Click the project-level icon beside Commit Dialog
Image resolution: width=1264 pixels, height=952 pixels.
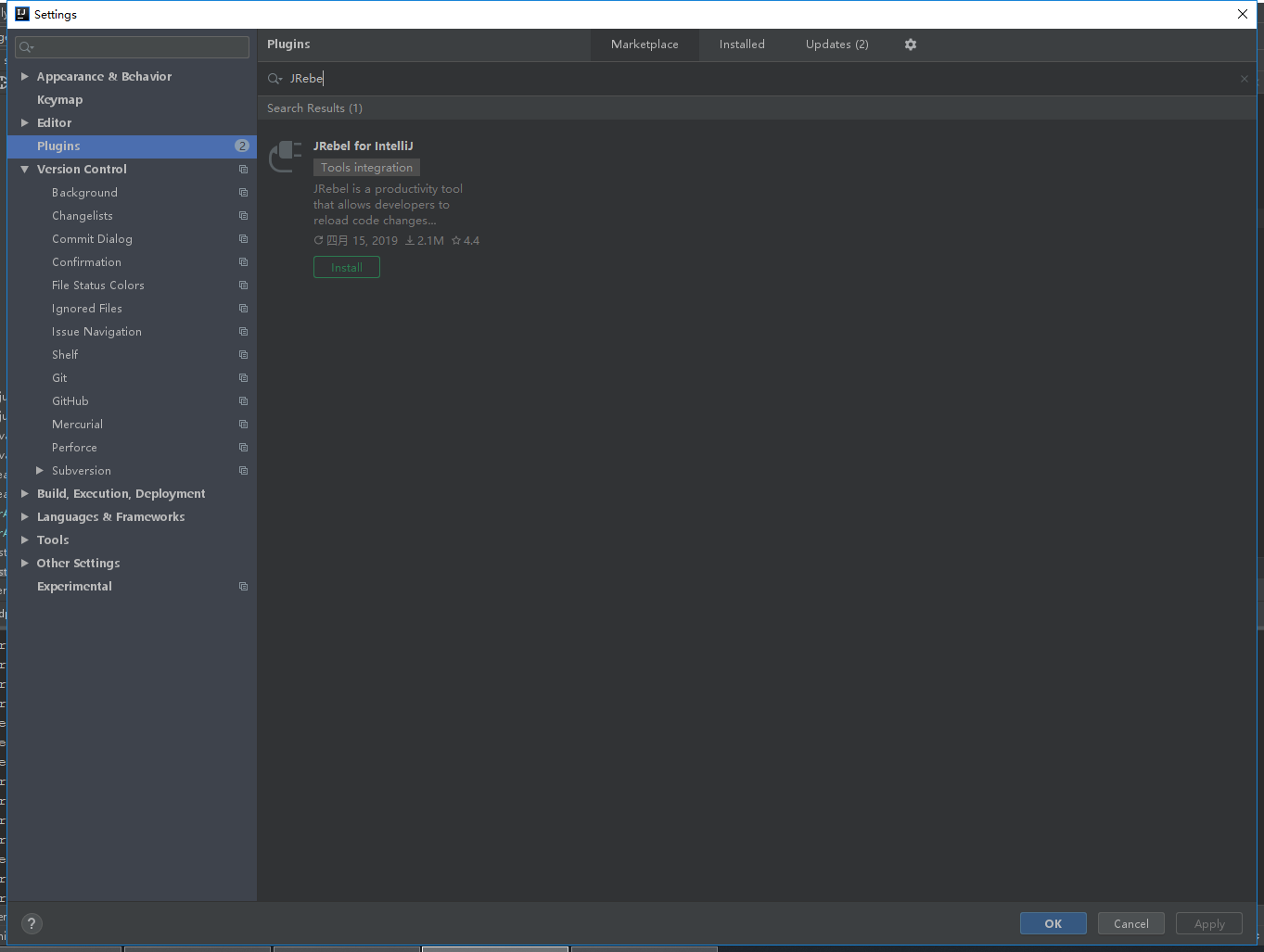pyautogui.click(x=243, y=239)
